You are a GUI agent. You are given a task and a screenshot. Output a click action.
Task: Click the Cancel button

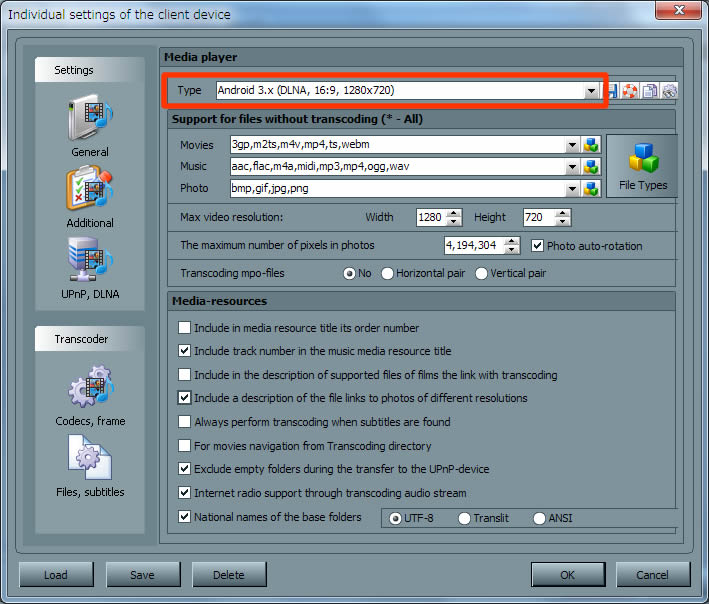tap(653, 575)
